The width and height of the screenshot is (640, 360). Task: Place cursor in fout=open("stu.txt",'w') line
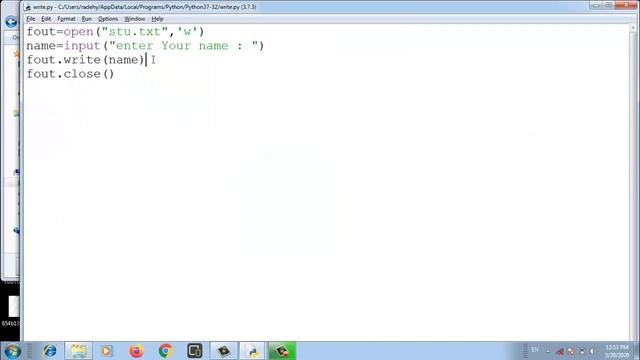pos(115,32)
